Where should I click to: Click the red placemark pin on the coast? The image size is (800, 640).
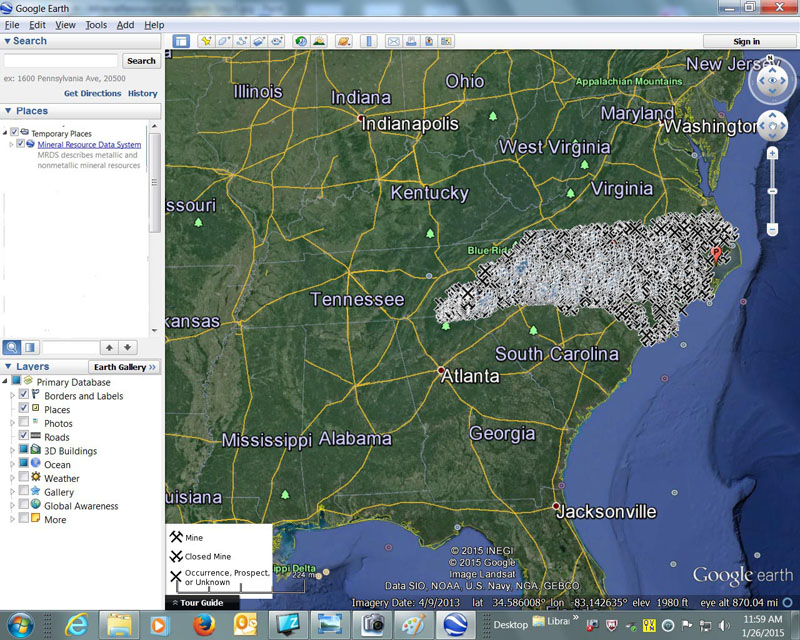[x=716, y=254]
